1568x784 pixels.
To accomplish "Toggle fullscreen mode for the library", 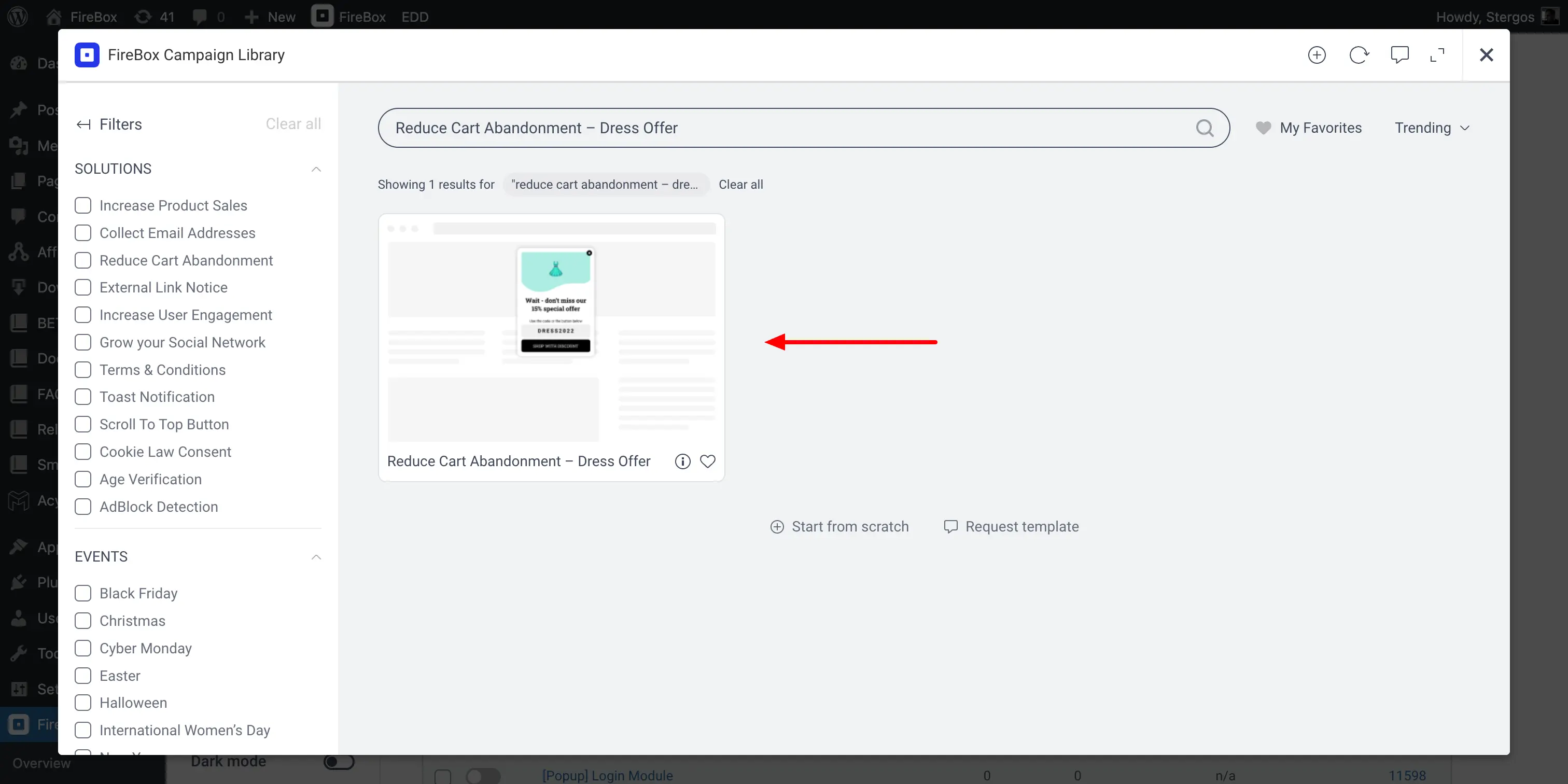I will pyautogui.click(x=1437, y=55).
